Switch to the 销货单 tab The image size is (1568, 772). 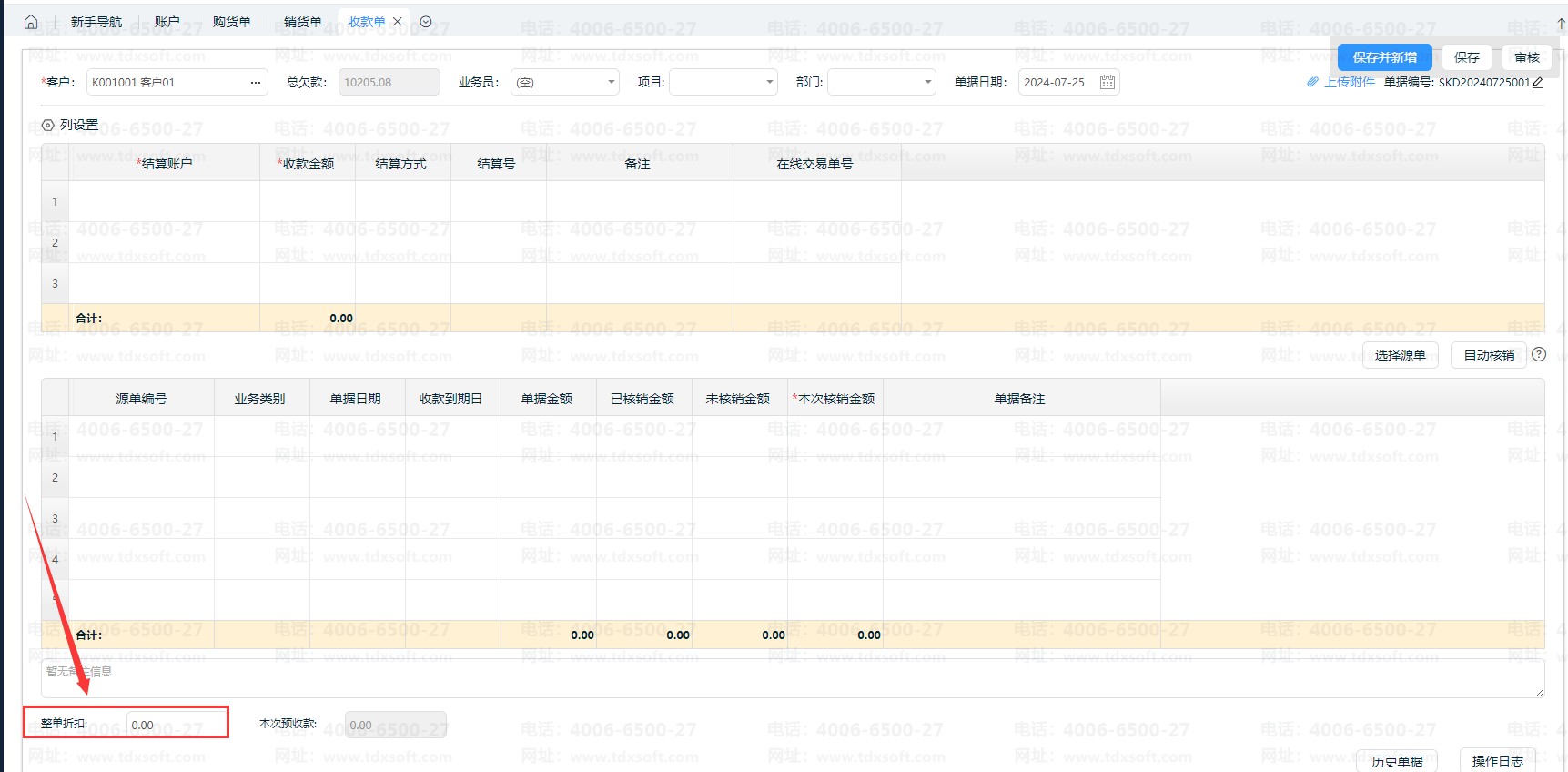[302, 22]
